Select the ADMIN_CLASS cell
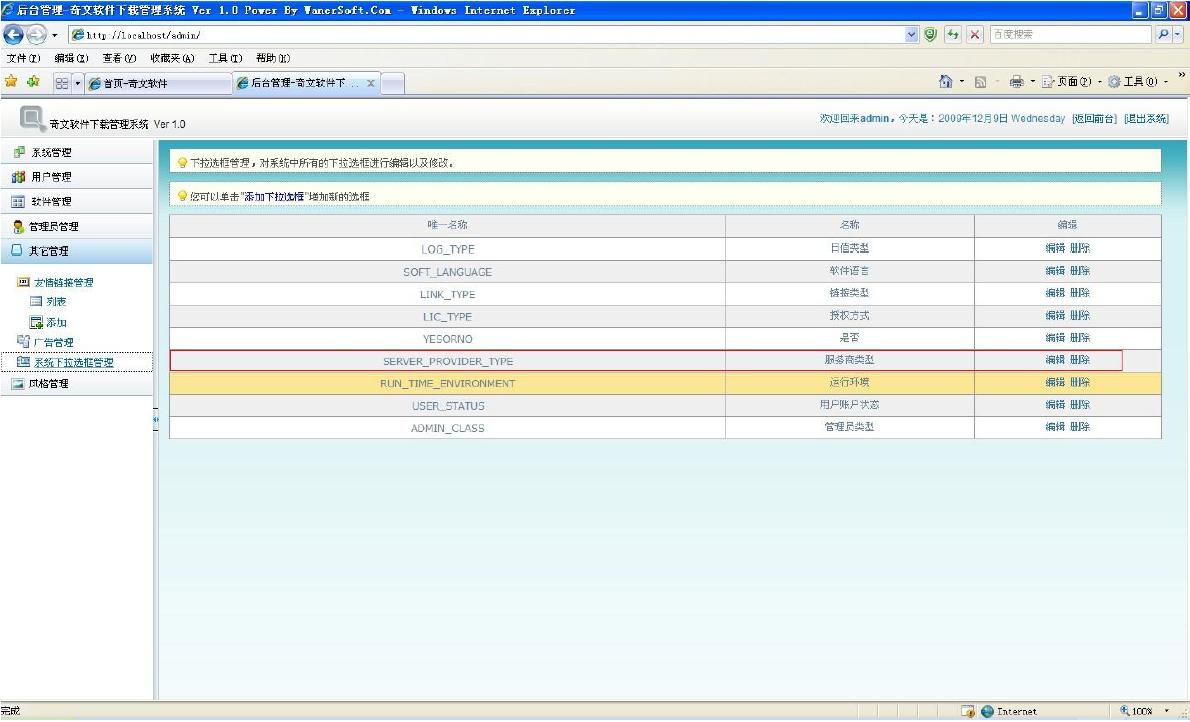The image size is (1190, 722). click(x=447, y=428)
